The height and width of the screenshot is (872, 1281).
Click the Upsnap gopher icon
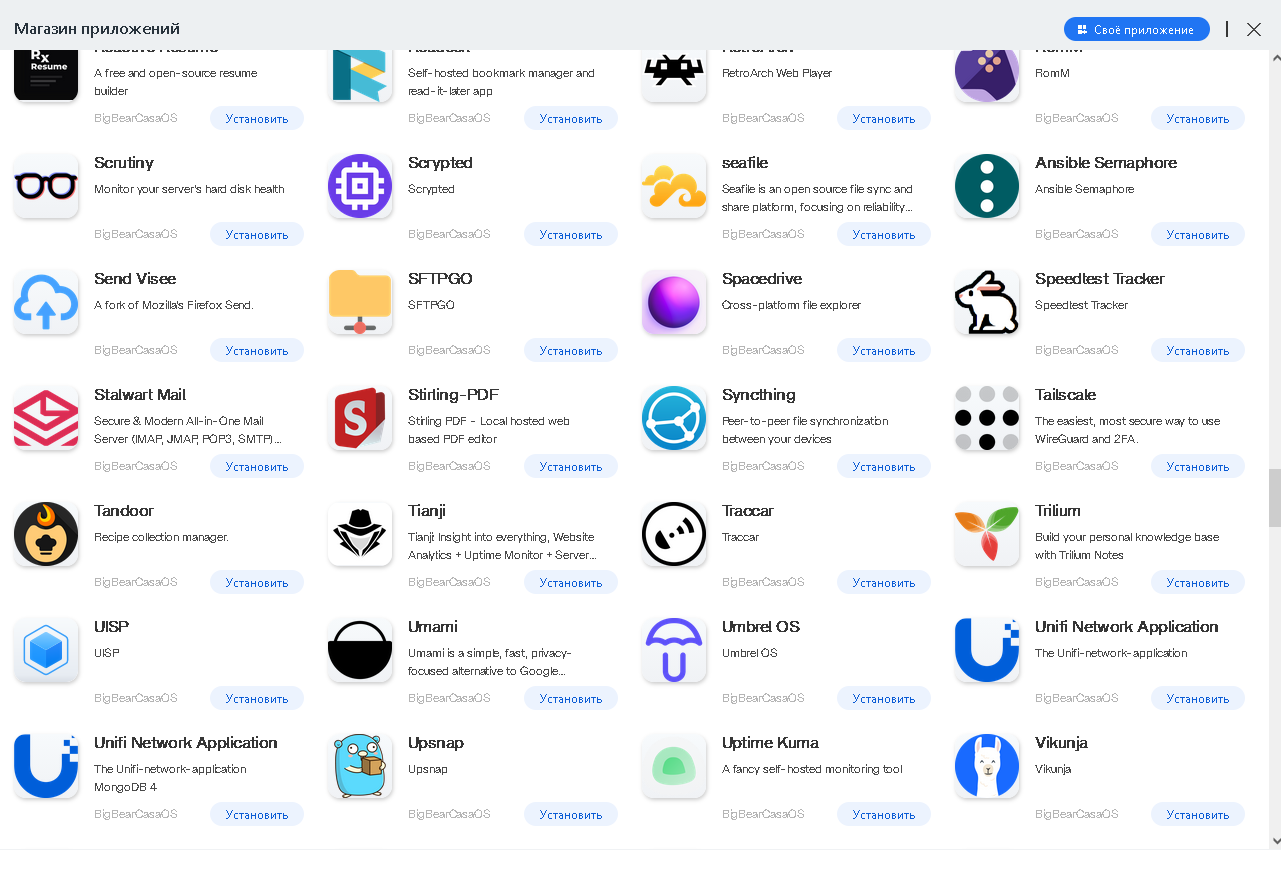click(360, 766)
